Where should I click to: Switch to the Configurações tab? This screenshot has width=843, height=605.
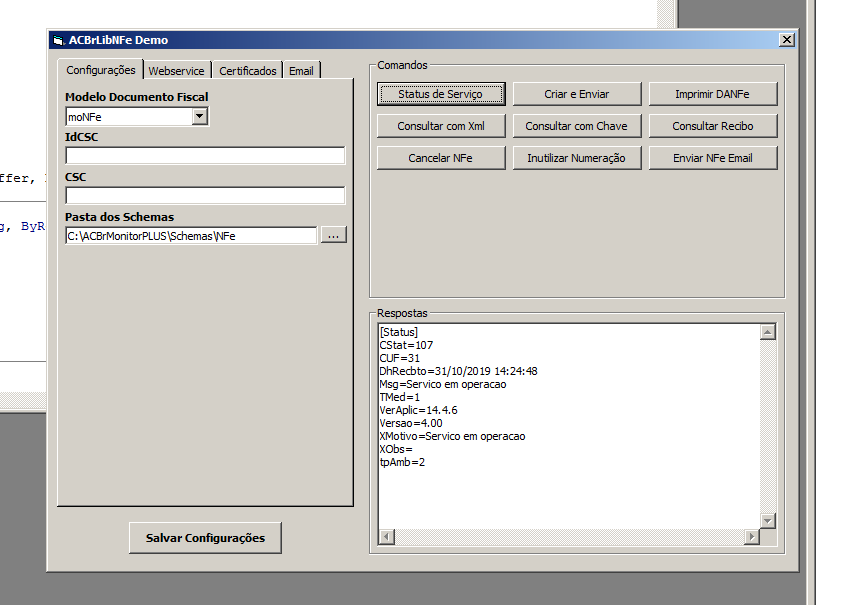coord(101,70)
